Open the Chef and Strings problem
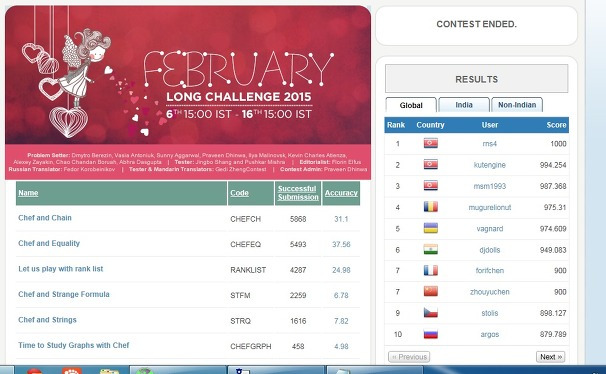This screenshot has height=374, width=606. 48,320
